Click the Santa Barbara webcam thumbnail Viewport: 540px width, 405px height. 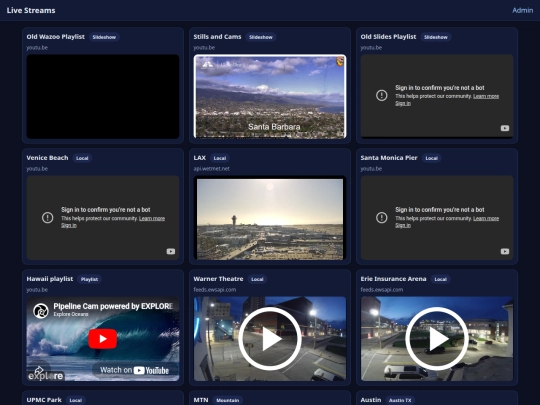coord(270,96)
